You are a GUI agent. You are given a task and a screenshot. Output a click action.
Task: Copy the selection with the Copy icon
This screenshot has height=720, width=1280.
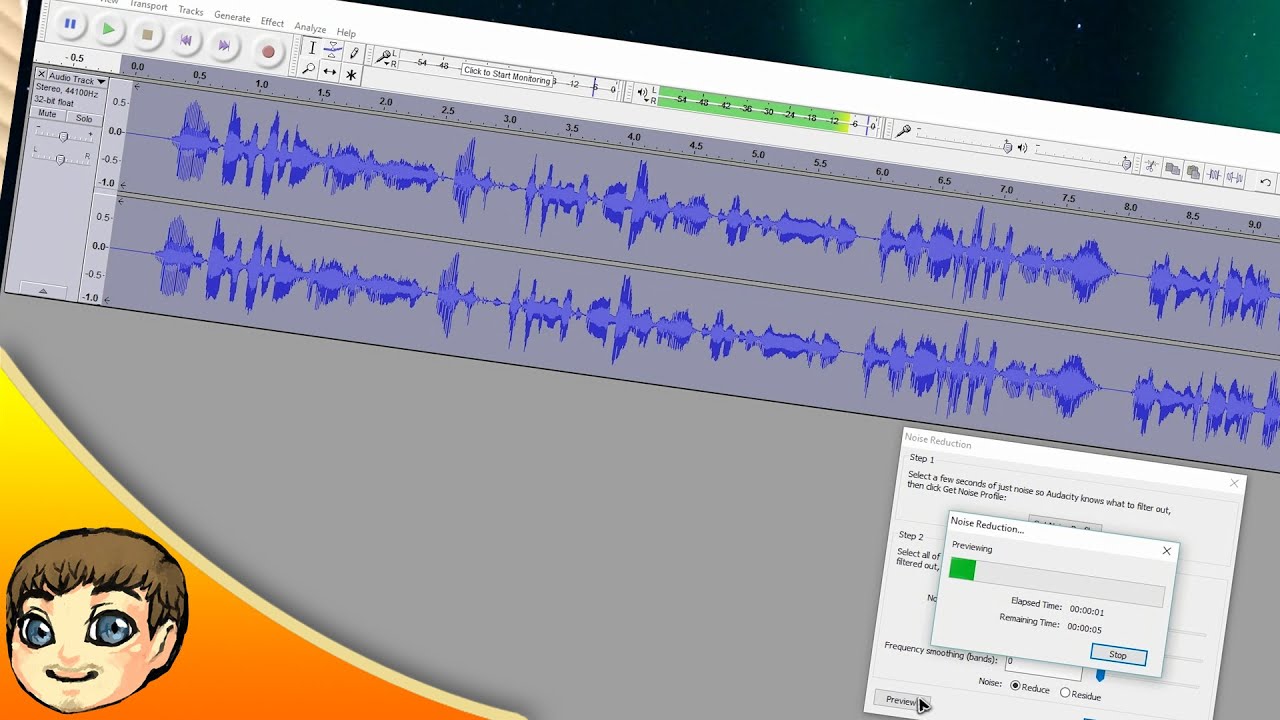point(1173,169)
